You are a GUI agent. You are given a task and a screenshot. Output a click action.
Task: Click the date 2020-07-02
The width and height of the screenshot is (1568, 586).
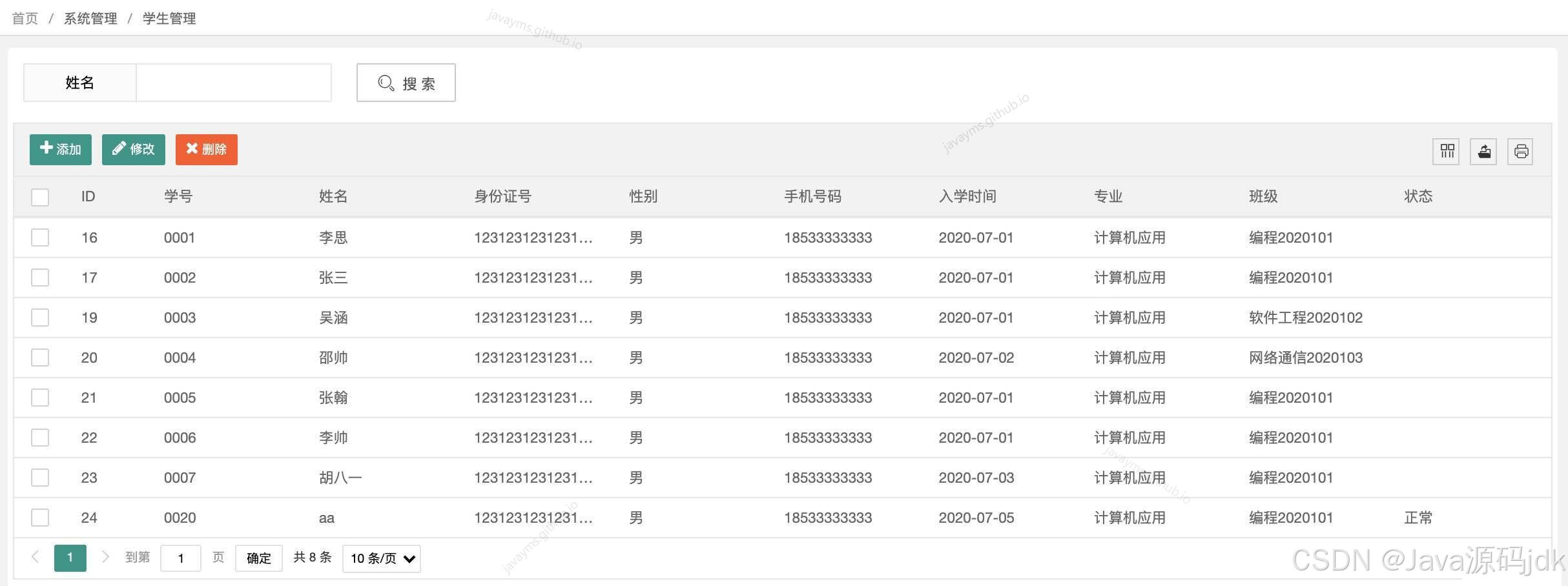pyautogui.click(x=976, y=358)
